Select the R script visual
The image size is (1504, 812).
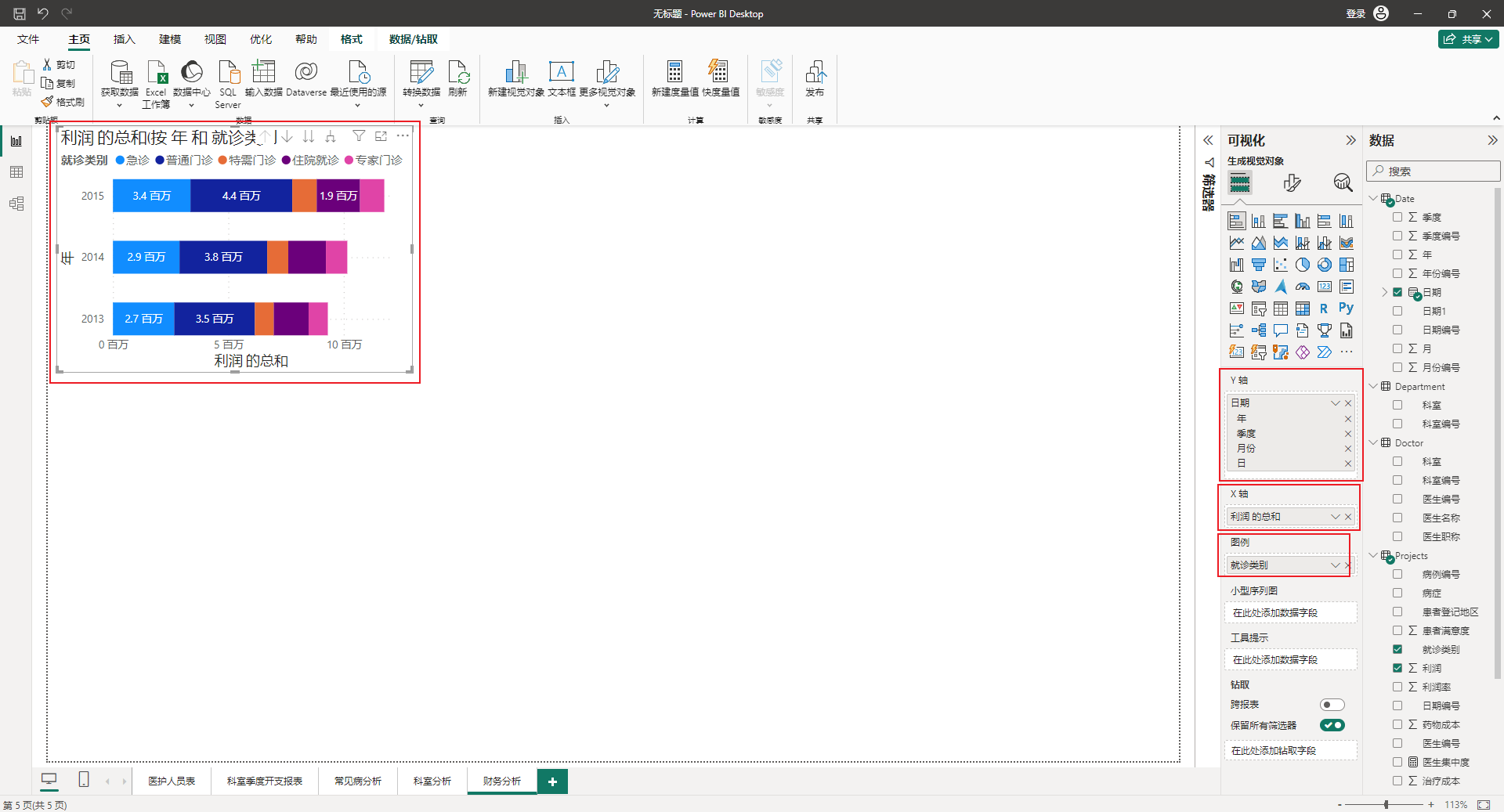[1324, 309]
